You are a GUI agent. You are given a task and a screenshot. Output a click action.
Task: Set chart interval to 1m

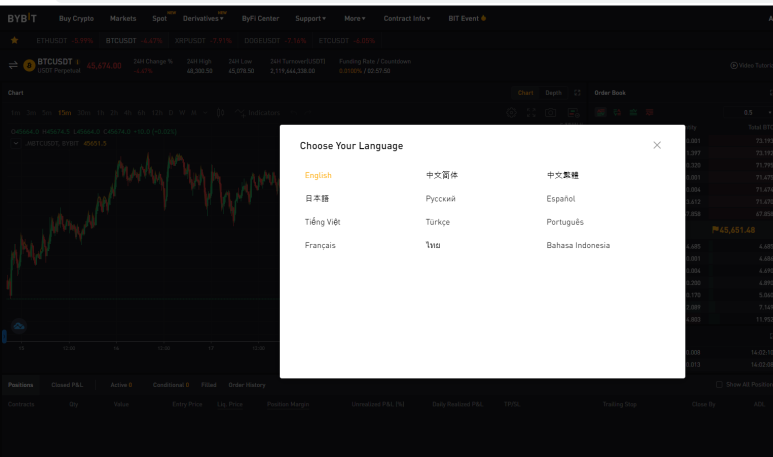tap(15, 113)
